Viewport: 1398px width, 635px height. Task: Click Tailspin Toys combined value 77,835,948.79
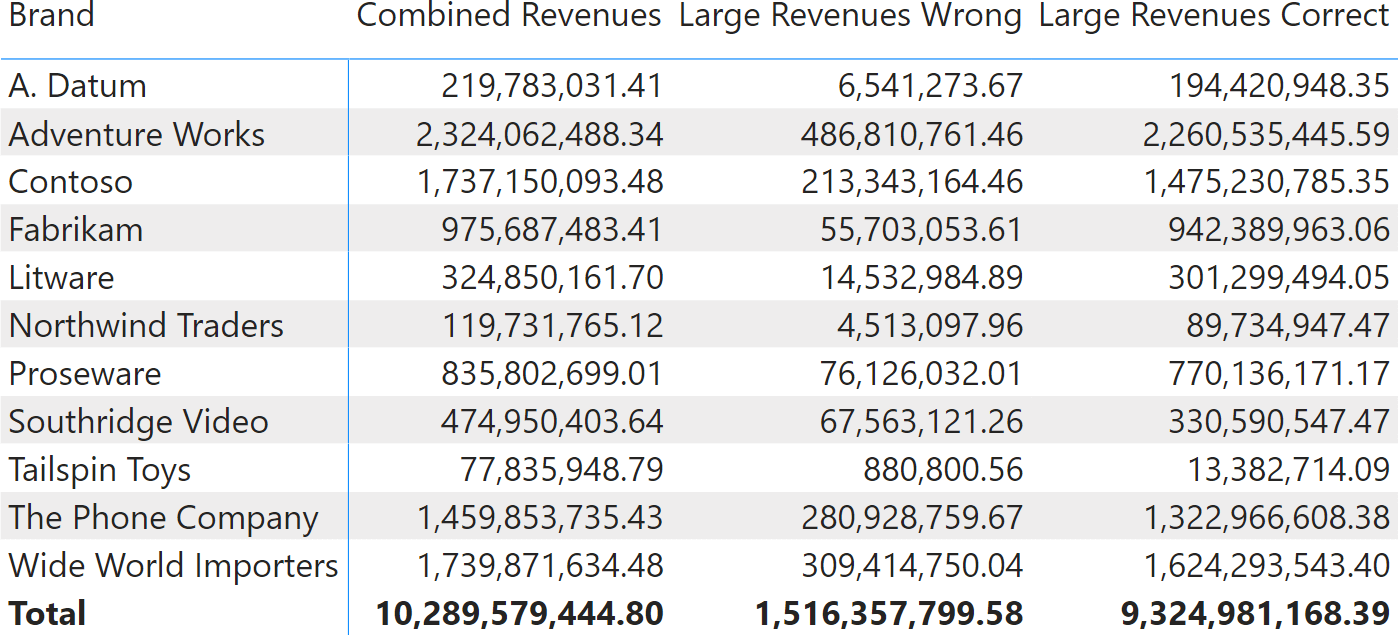coord(562,470)
